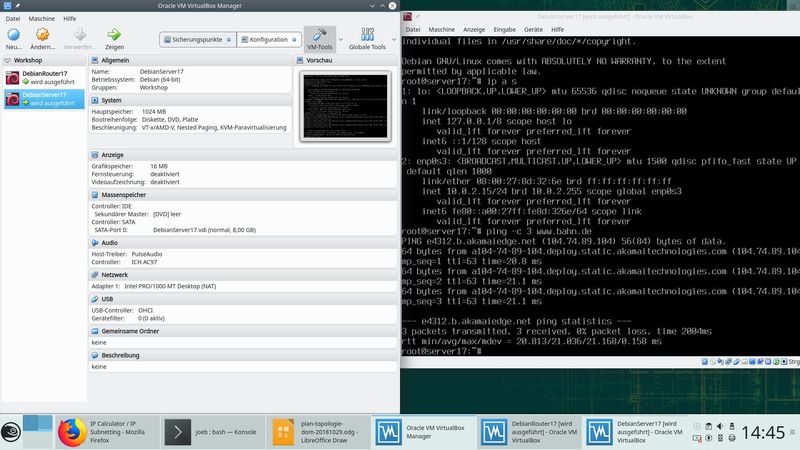The image size is (800, 450).
Task: Click the Audio section header
Action: [243, 243]
